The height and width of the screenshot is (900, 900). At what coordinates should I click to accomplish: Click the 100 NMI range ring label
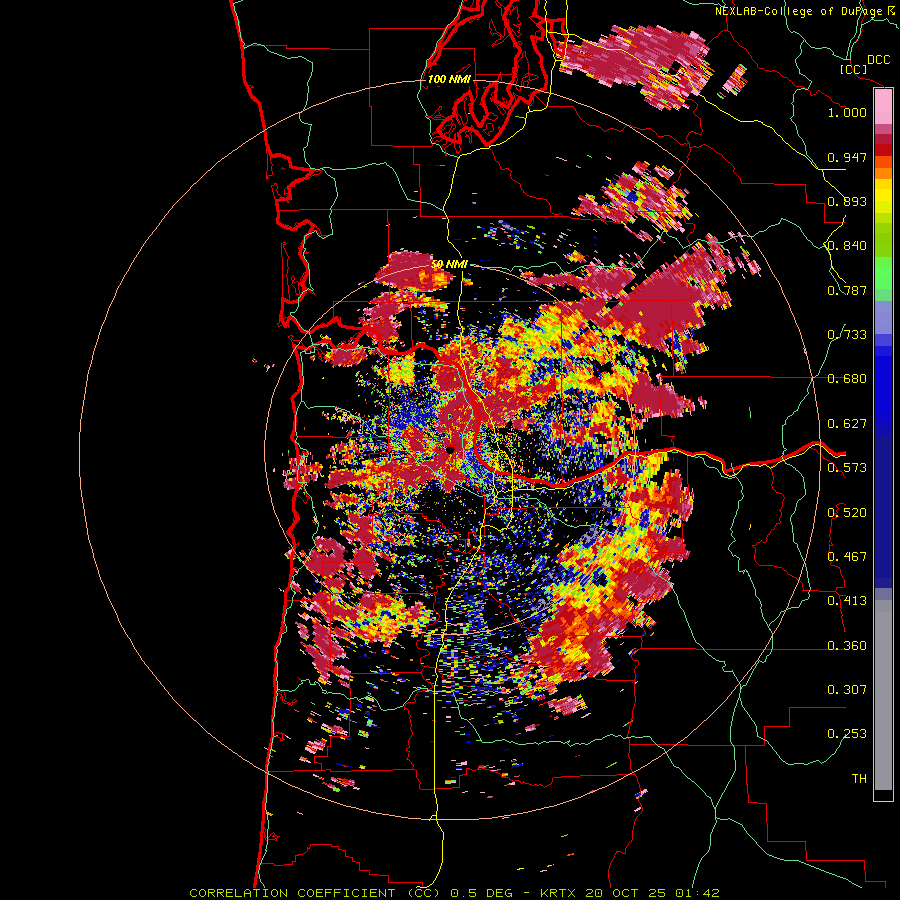pos(449,79)
